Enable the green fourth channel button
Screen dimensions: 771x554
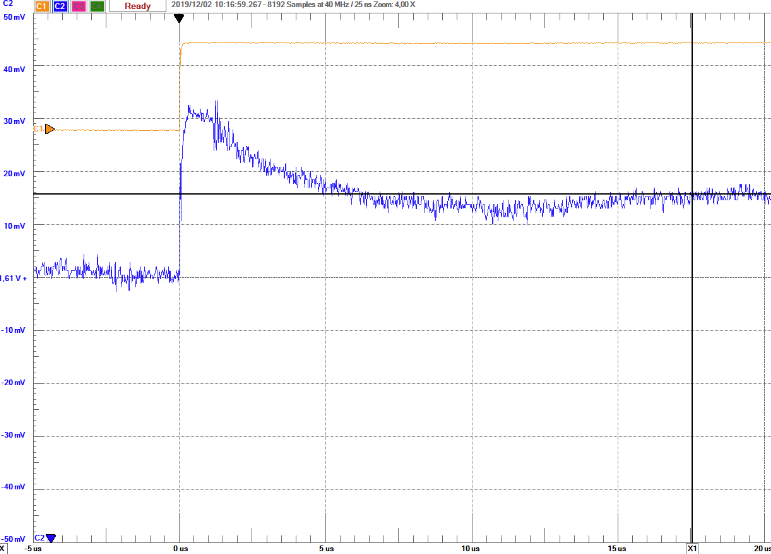point(97,6)
